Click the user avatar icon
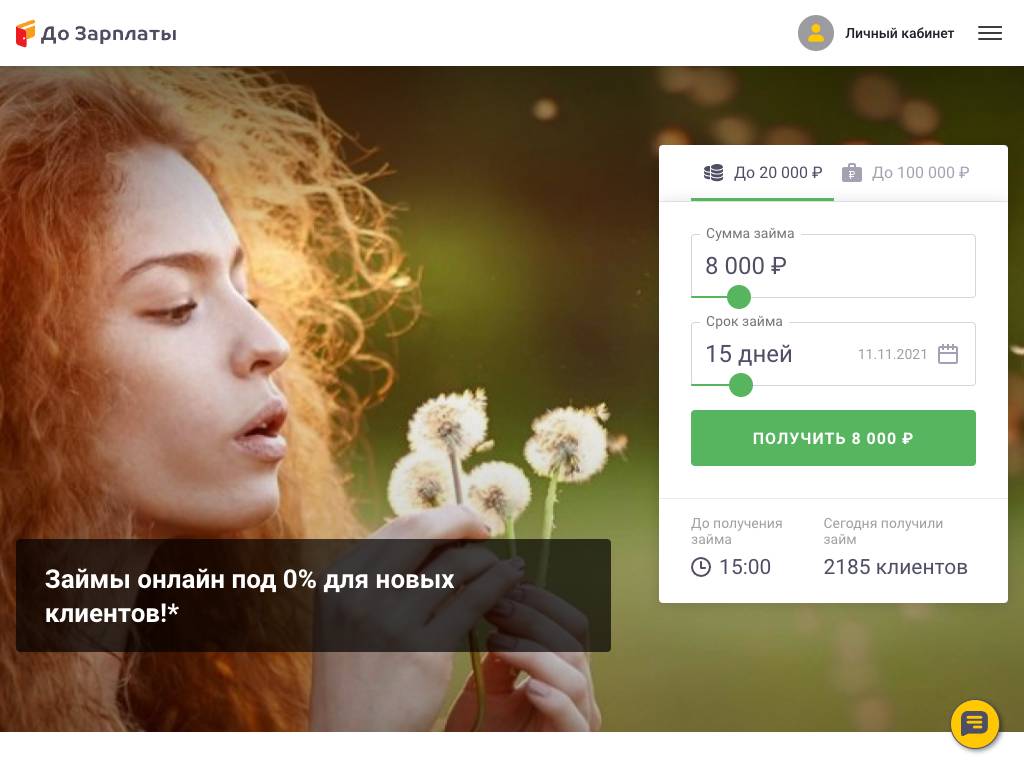The width and height of the screenshot is (1024, 768). (x=815, y=33)
